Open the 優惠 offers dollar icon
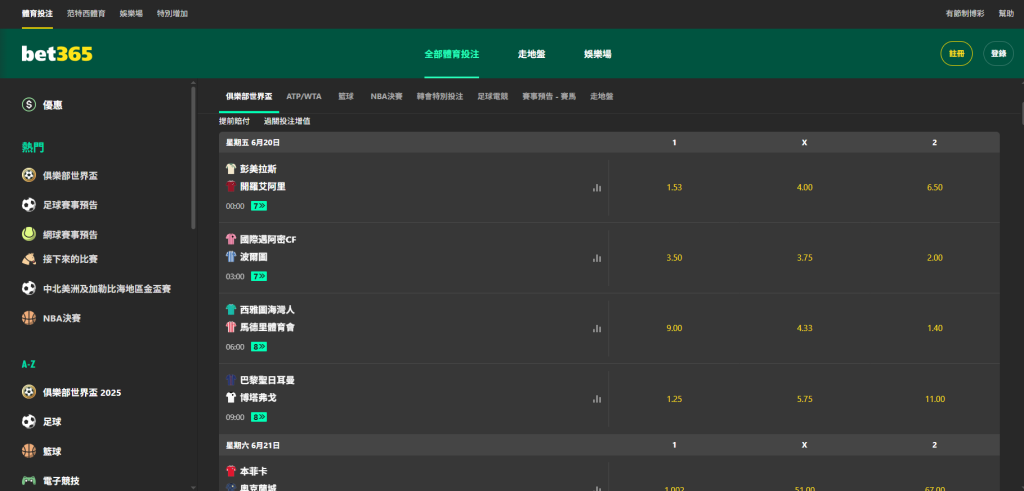The image size is (1024, 491). click(x=29, y=104)
